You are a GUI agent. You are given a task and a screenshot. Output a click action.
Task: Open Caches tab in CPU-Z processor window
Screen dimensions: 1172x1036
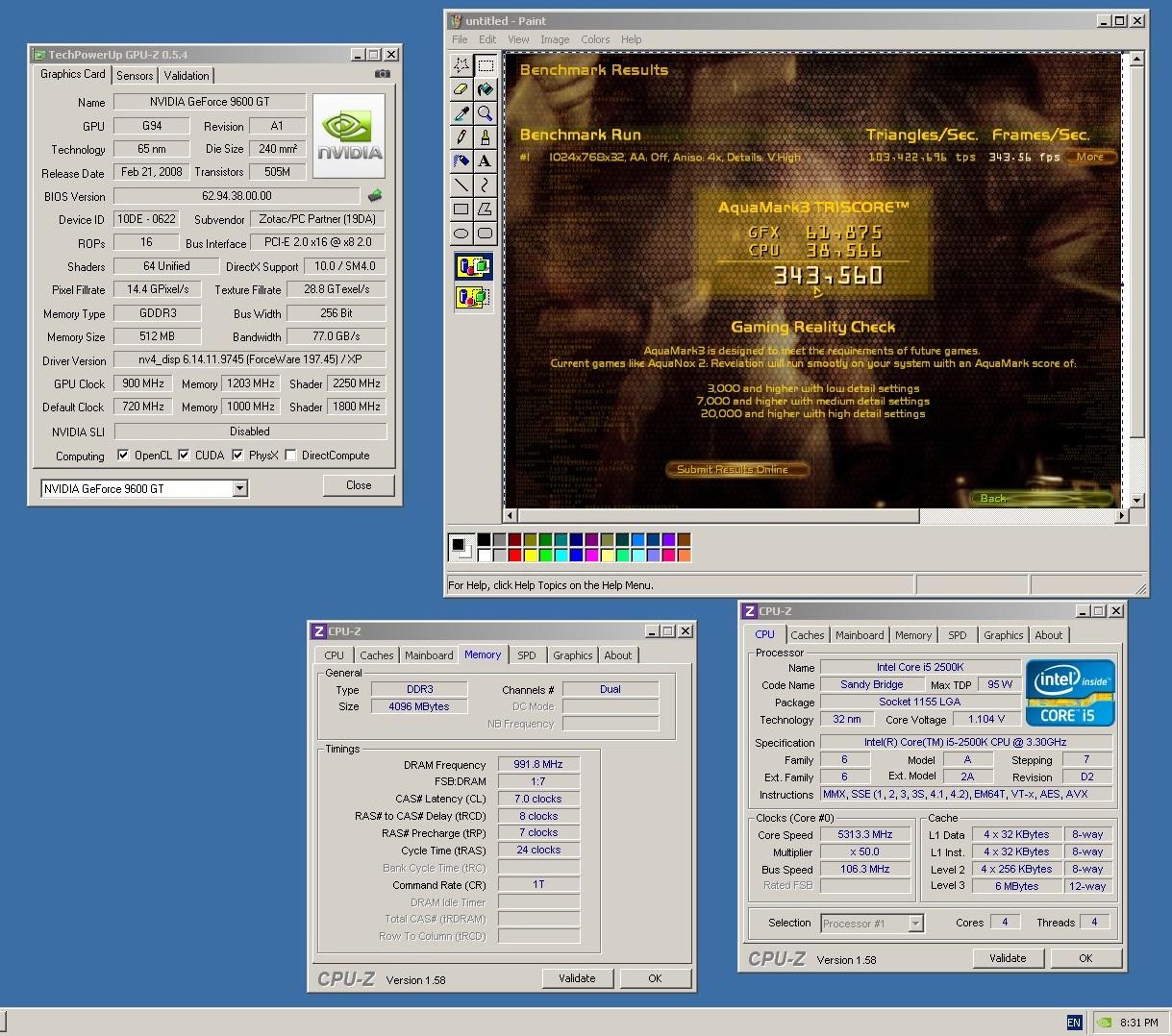coord(808,635)
